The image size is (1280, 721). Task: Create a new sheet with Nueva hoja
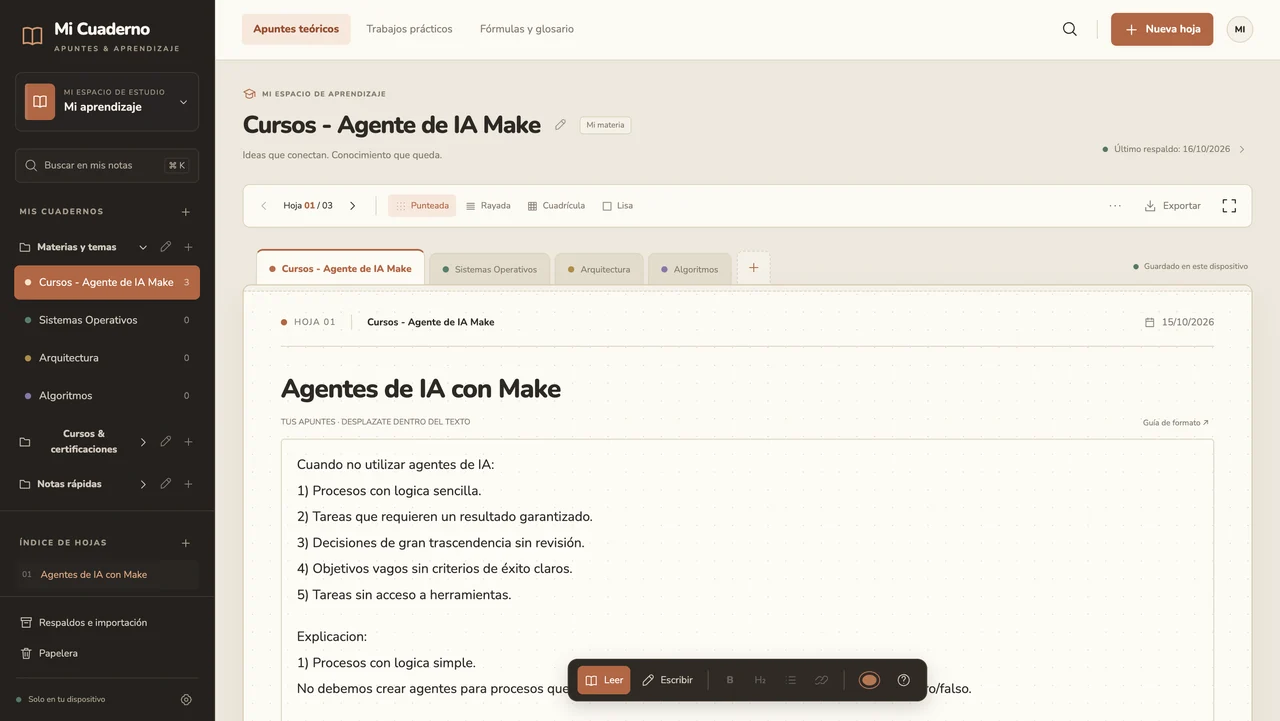(x=1162, y=29)
